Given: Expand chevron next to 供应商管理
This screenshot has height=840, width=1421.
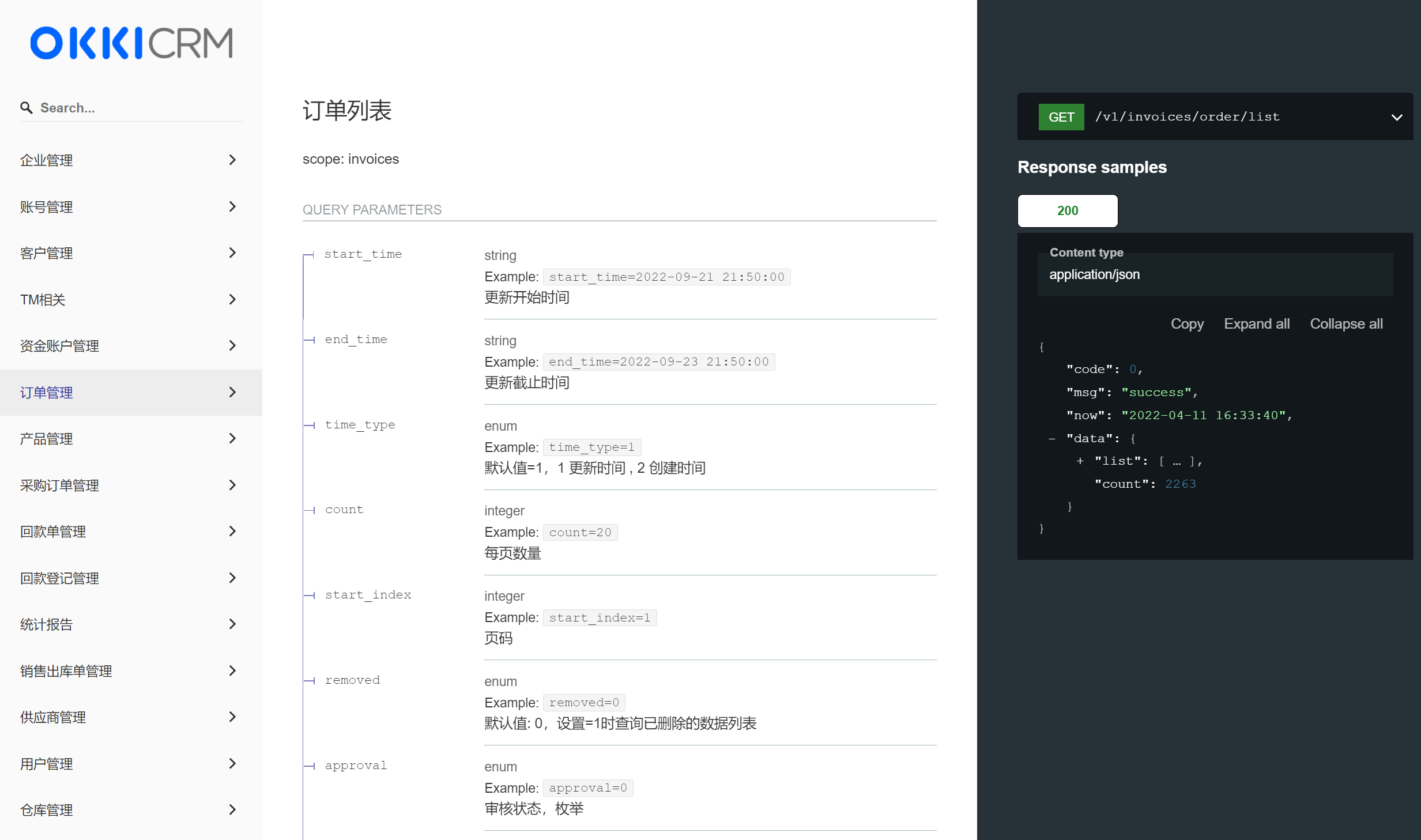Looking at the screenshot, I should pyautogui.click(x=232, y=717).
